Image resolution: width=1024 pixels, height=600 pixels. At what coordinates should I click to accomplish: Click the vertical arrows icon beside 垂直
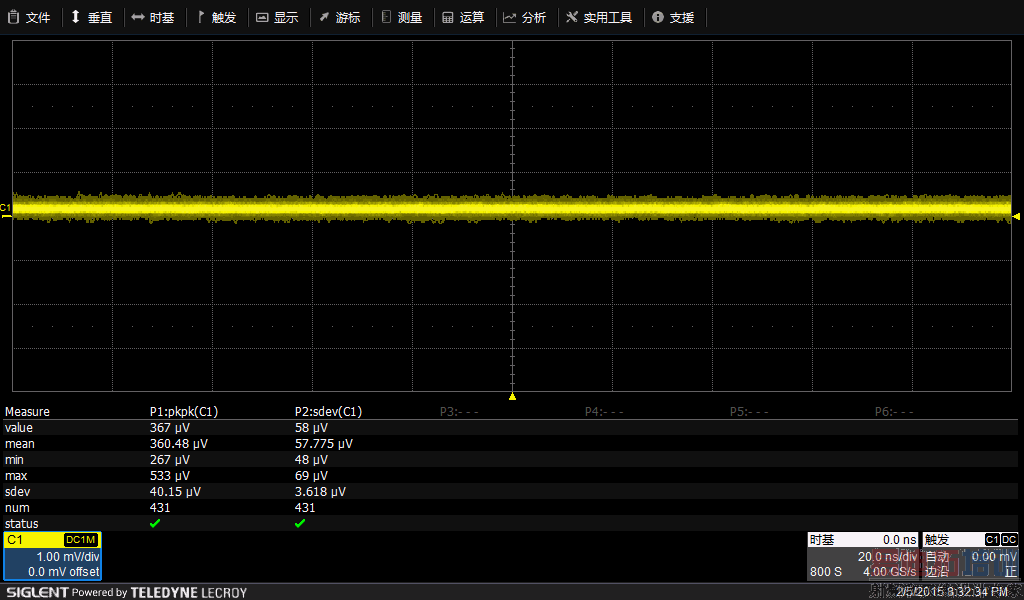click(x=76, y=17)
